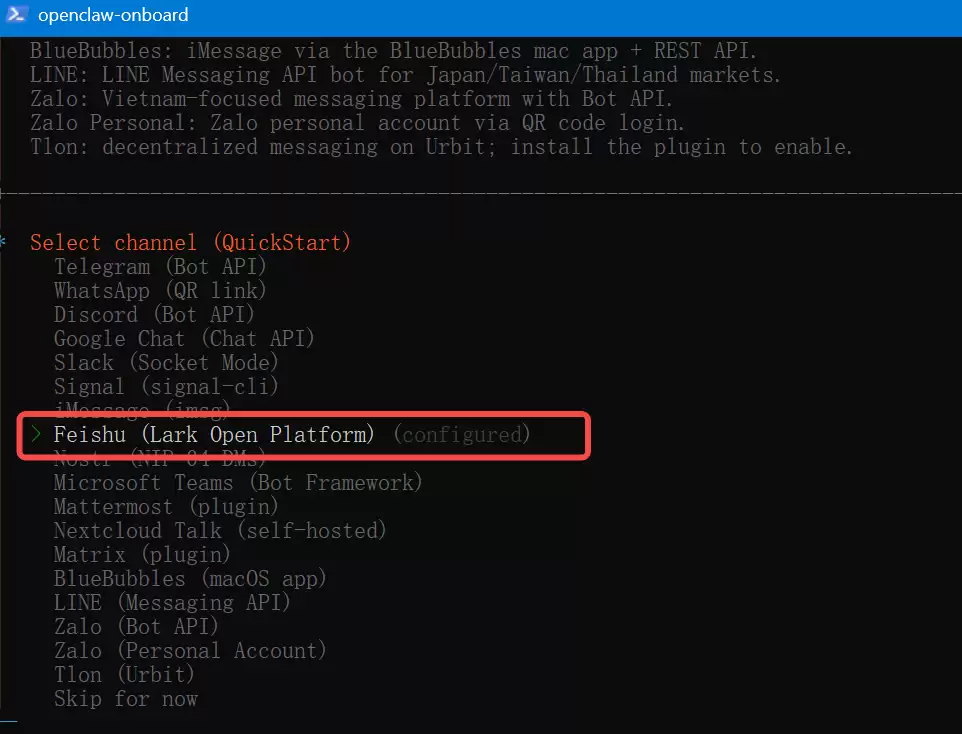Select LINE (Messaging API) channel
962x734 pixels.
tap(172, 602)
